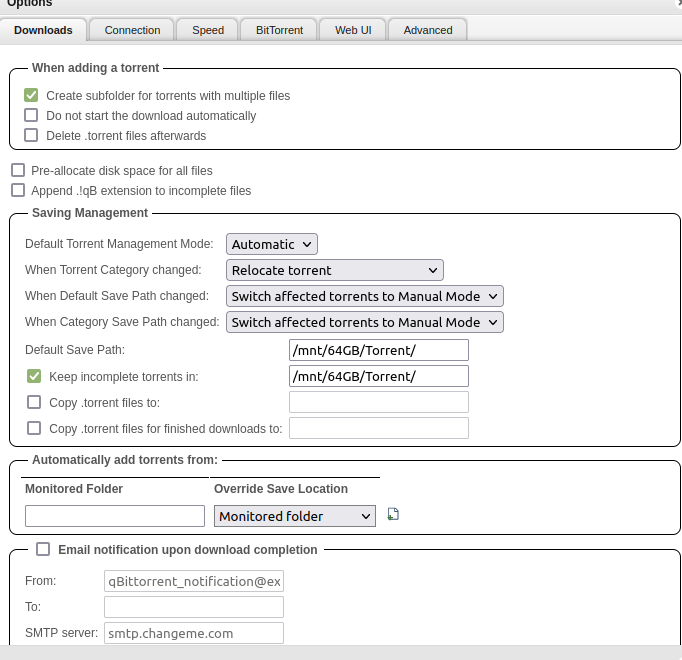Image resolution: width=682 pixels, height=660 pixels.
Task: Uncheck Keep incomplete torrents in
Action: (34, 376)
